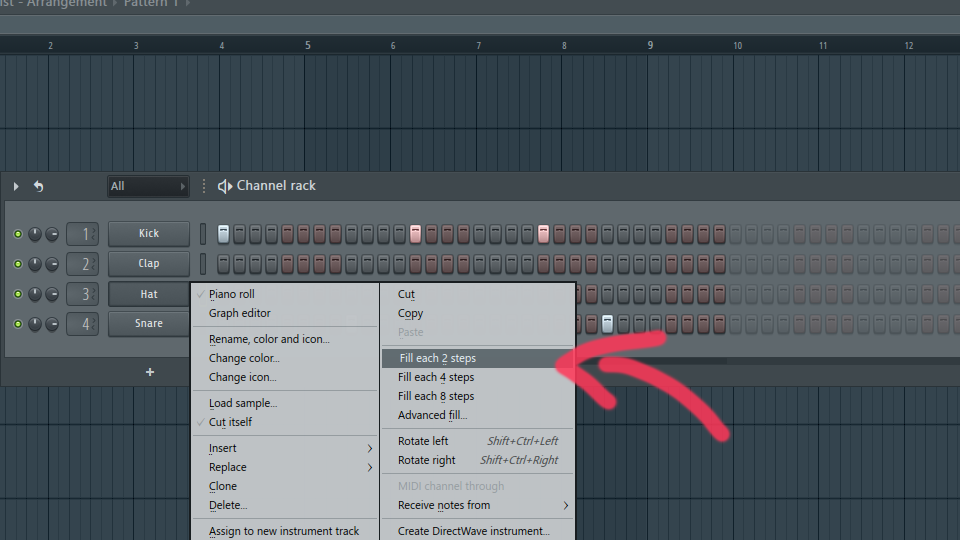
Task: Select Snare mixer track number 4
Action: [x=83, y=324]
